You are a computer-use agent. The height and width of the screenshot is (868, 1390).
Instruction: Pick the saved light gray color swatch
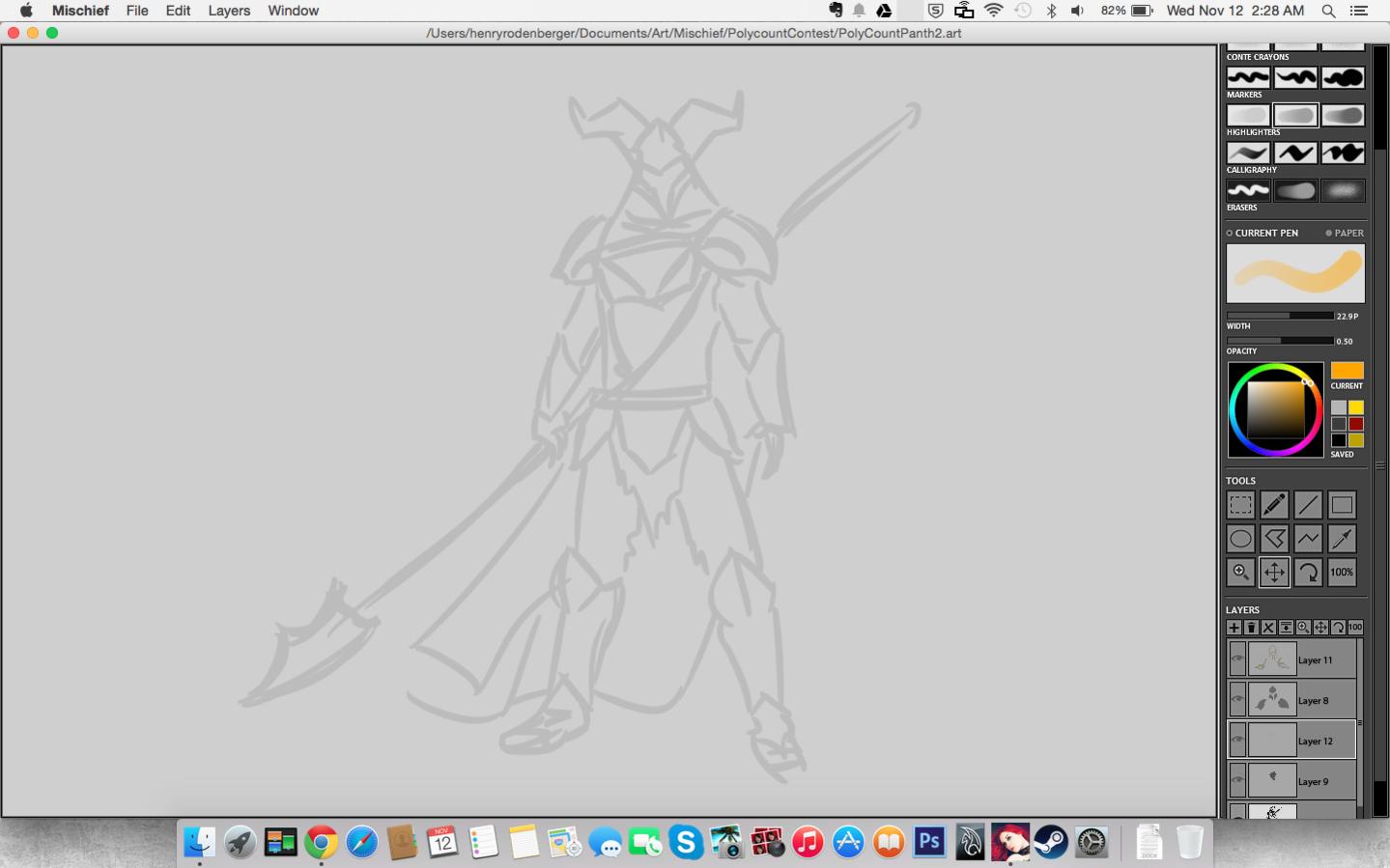1339,407
